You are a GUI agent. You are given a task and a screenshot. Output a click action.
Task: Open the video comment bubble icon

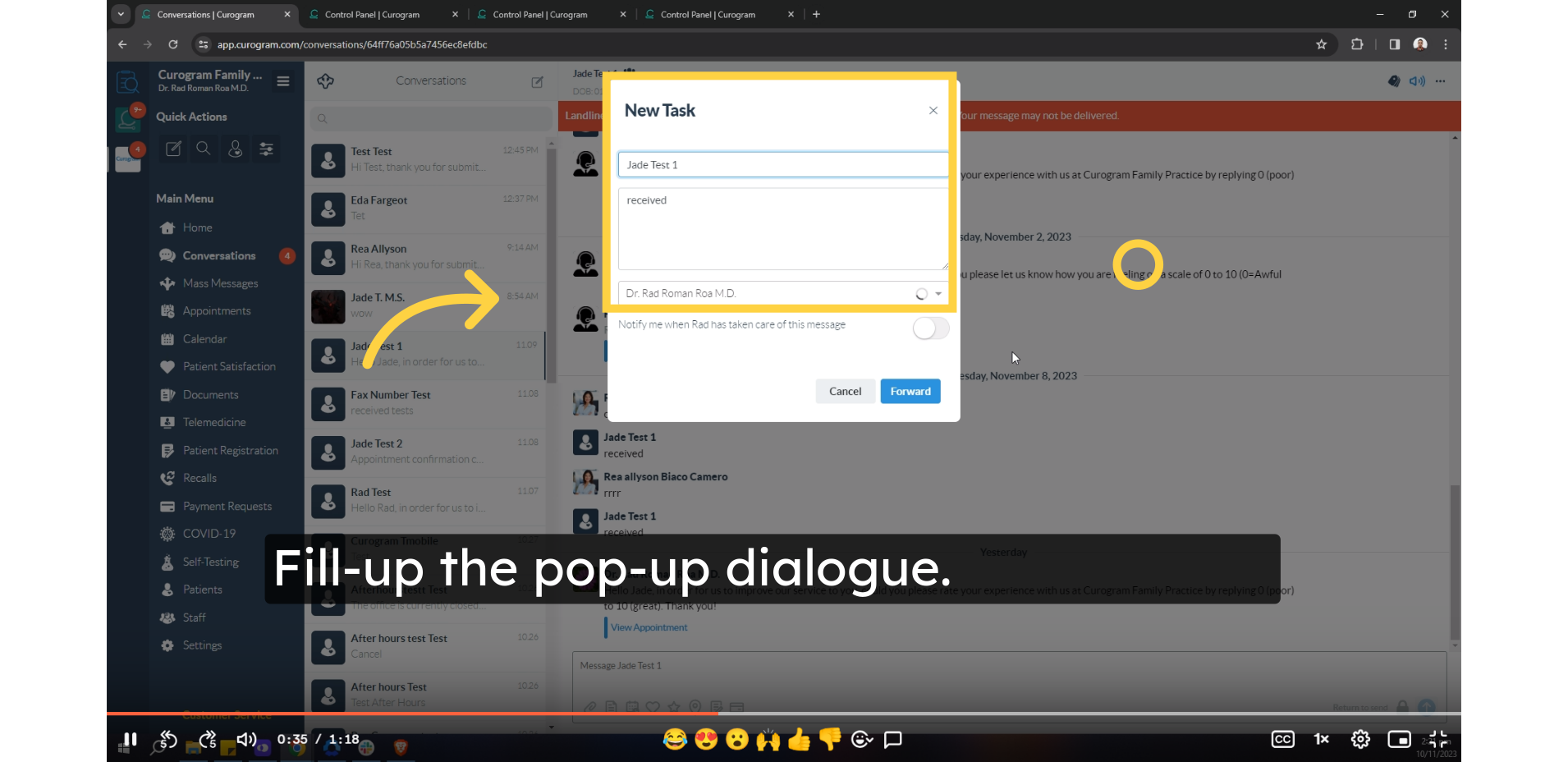pos(893,740)
